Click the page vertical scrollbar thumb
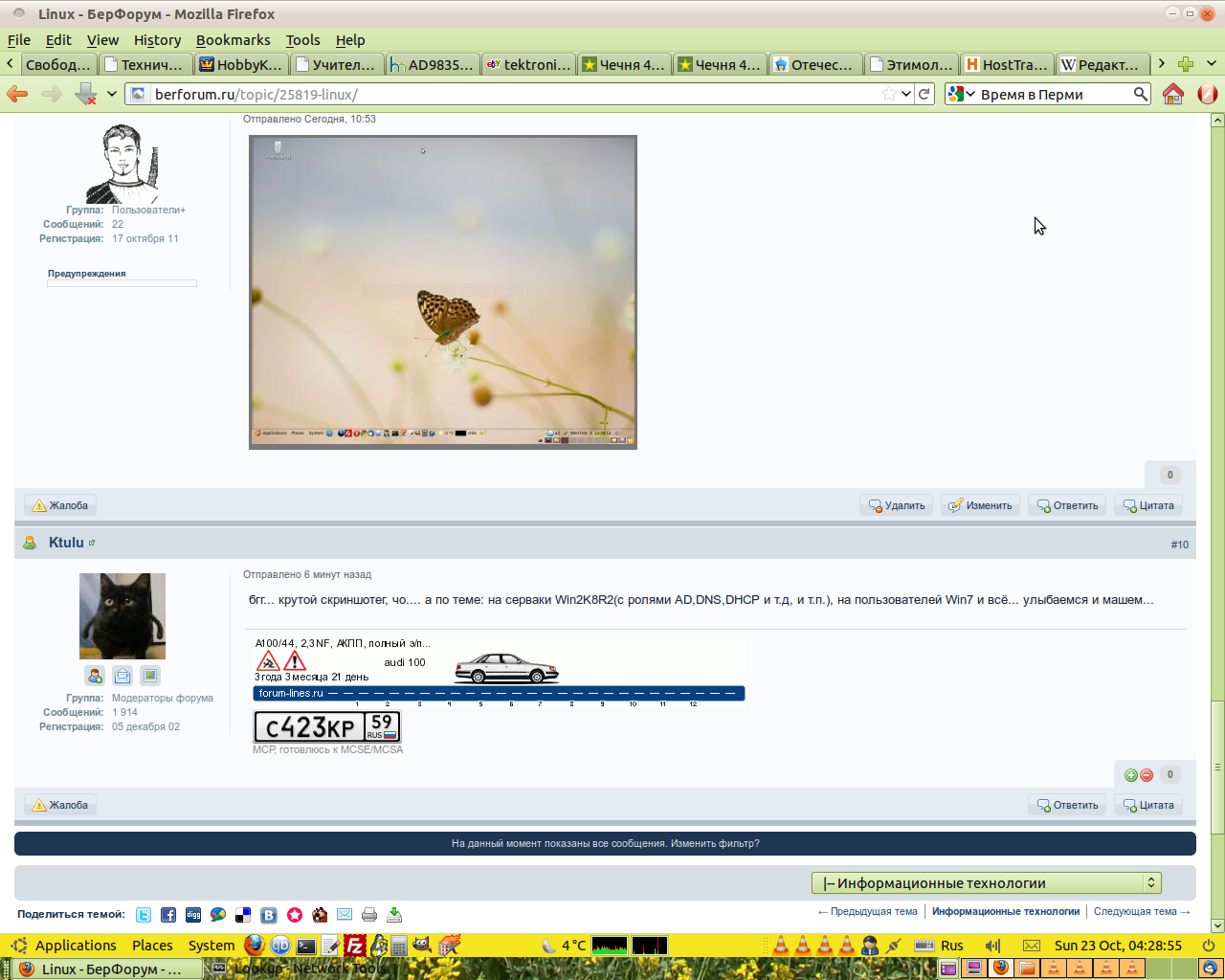This screenshot has width=1225, height=980. pyautogui.click(x=1217, y=766)
